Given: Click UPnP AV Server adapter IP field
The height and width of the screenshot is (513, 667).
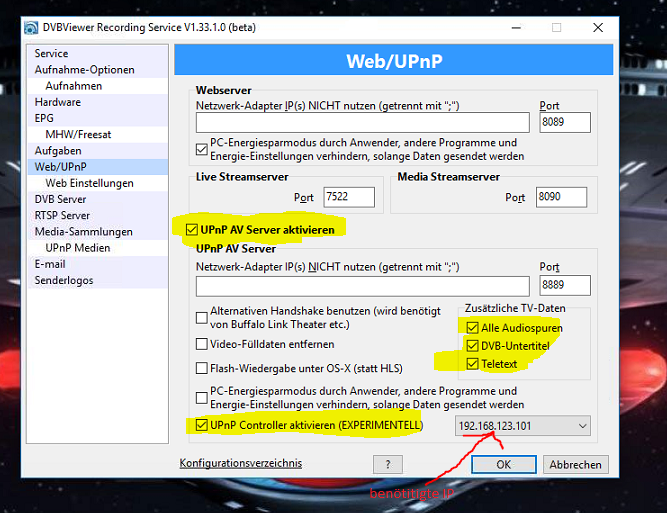Looking at the screenshot, I should 362,286.
